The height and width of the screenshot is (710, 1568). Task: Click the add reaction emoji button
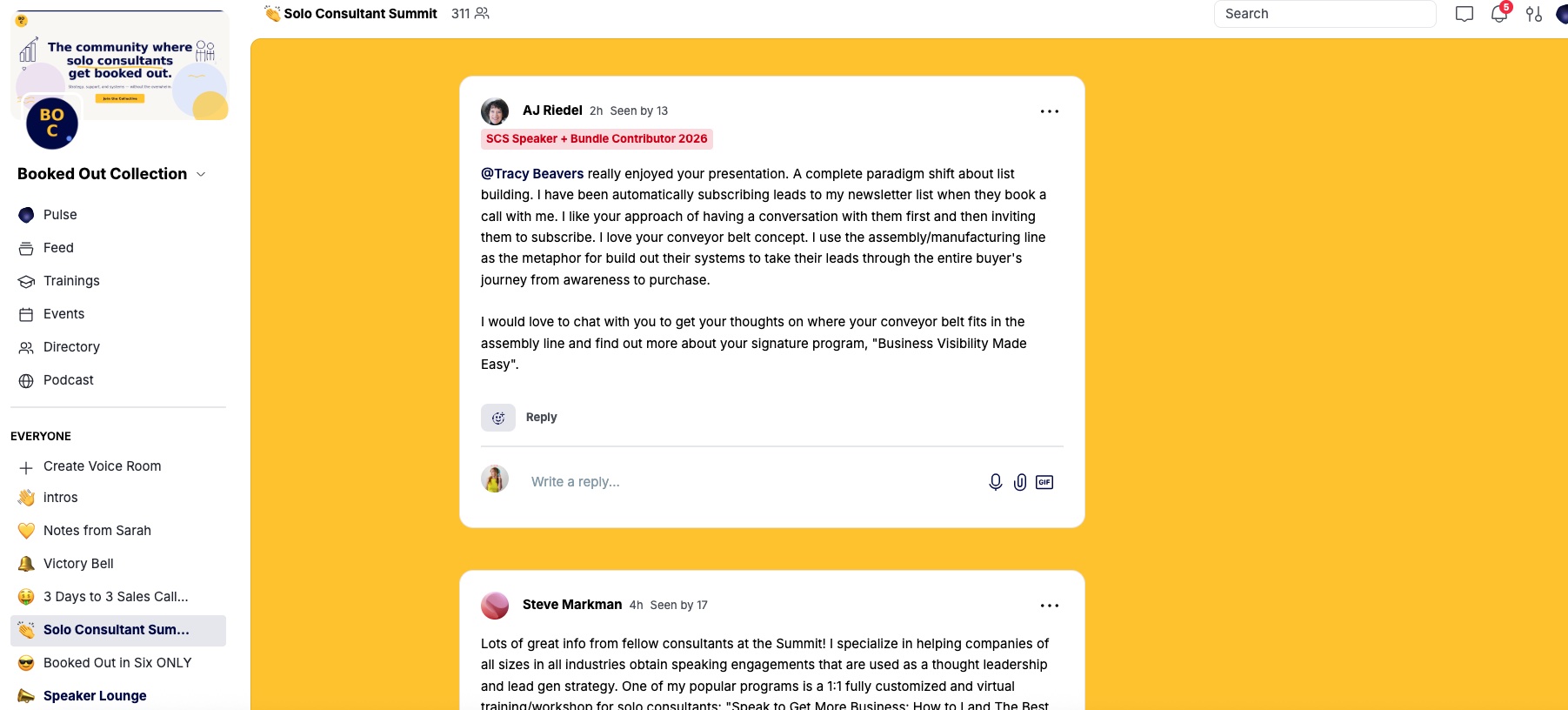coord(498,418)
